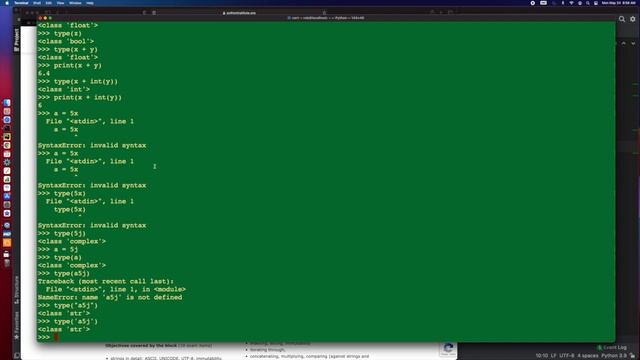Open the View menu
640x360 pixels.
(x=60, y=3)
